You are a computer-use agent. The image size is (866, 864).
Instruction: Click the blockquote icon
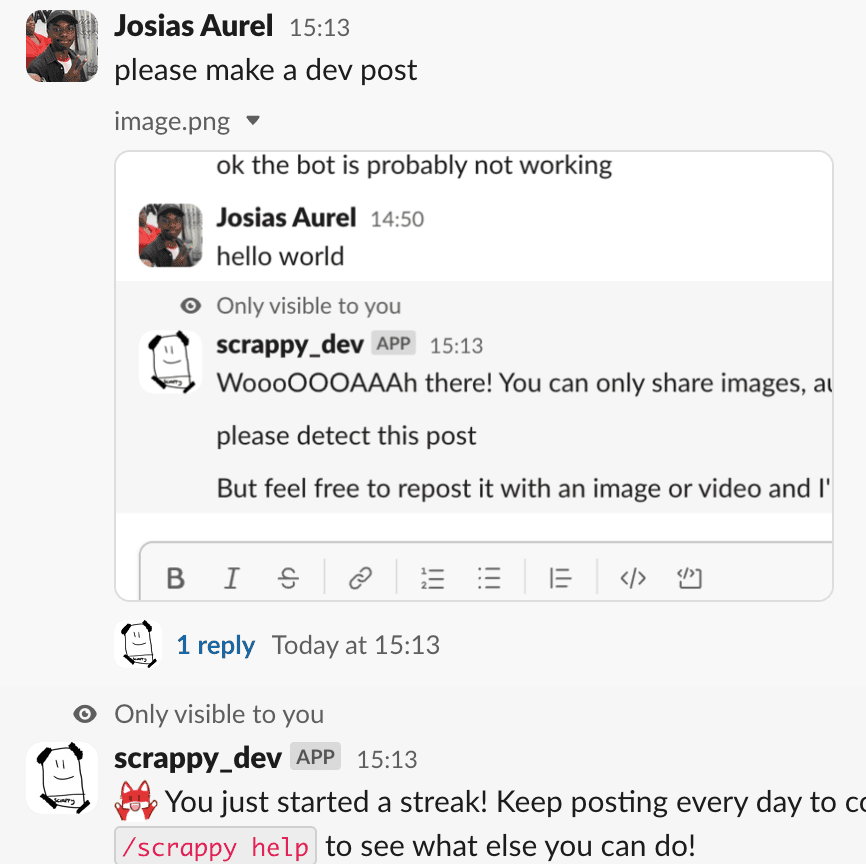click(560, 578)
